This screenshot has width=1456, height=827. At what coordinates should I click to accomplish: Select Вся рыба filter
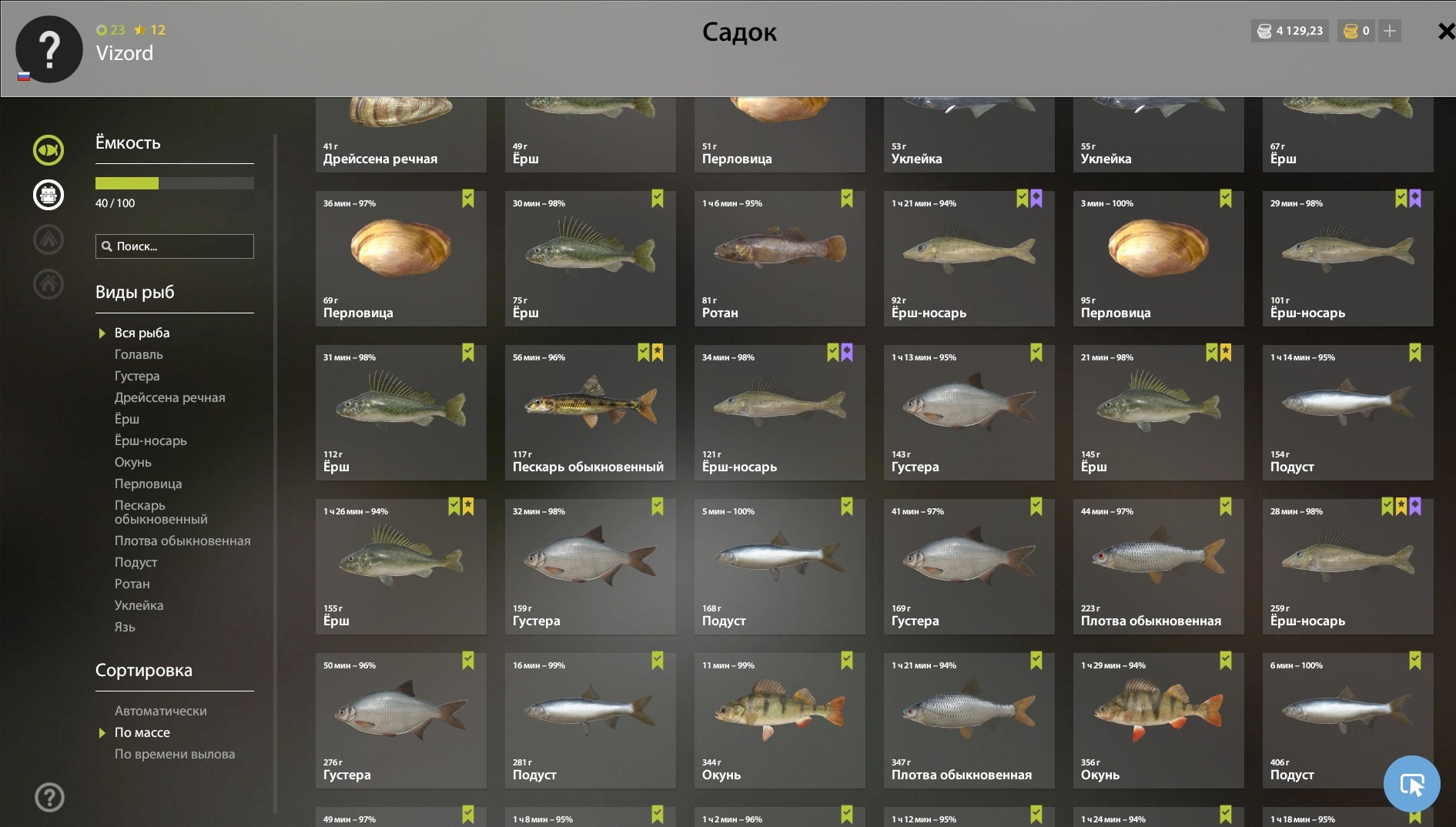pyautogui.click(x=142, y=333)
